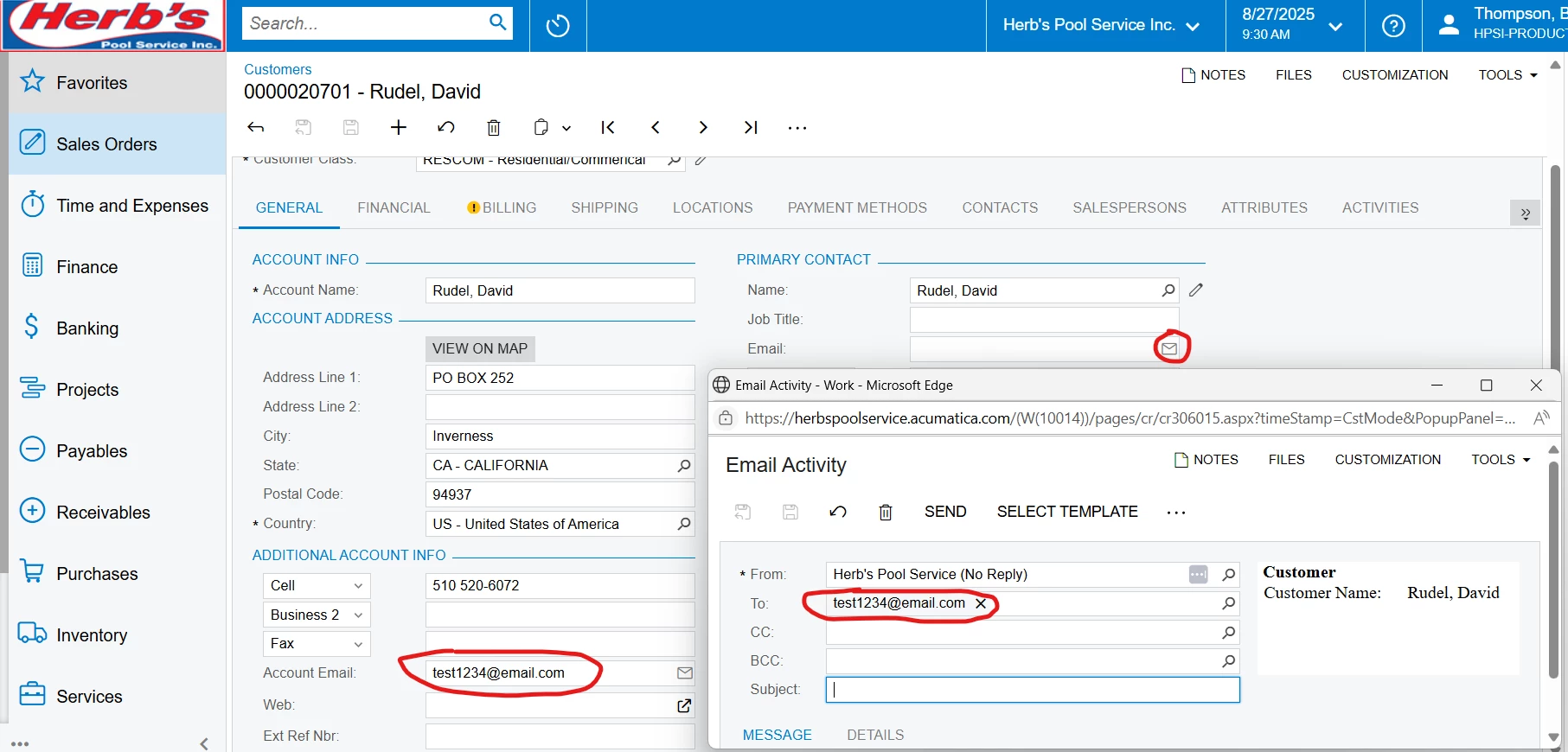Screen dimensions: 1568x752
Task: Remove test1234@email.com from the To field
Action: 981,603
